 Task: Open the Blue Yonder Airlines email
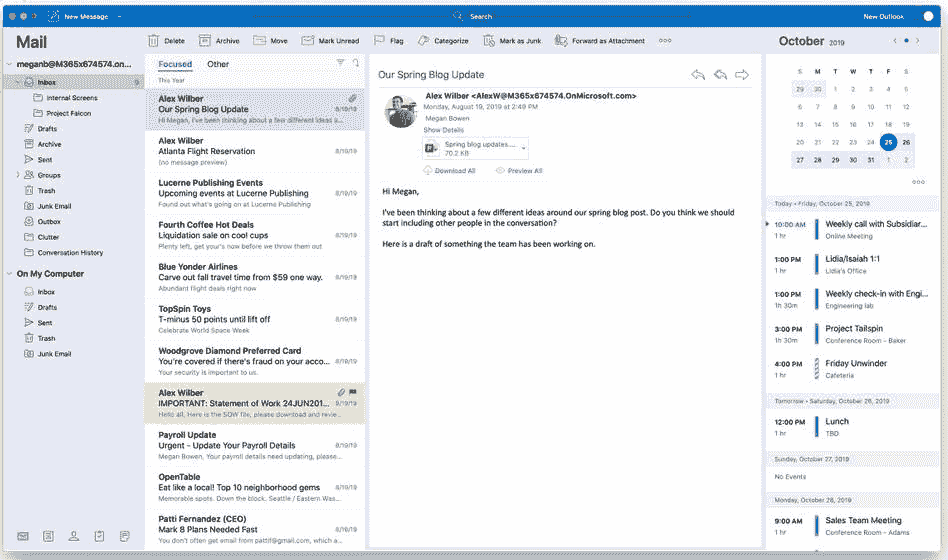255,278
